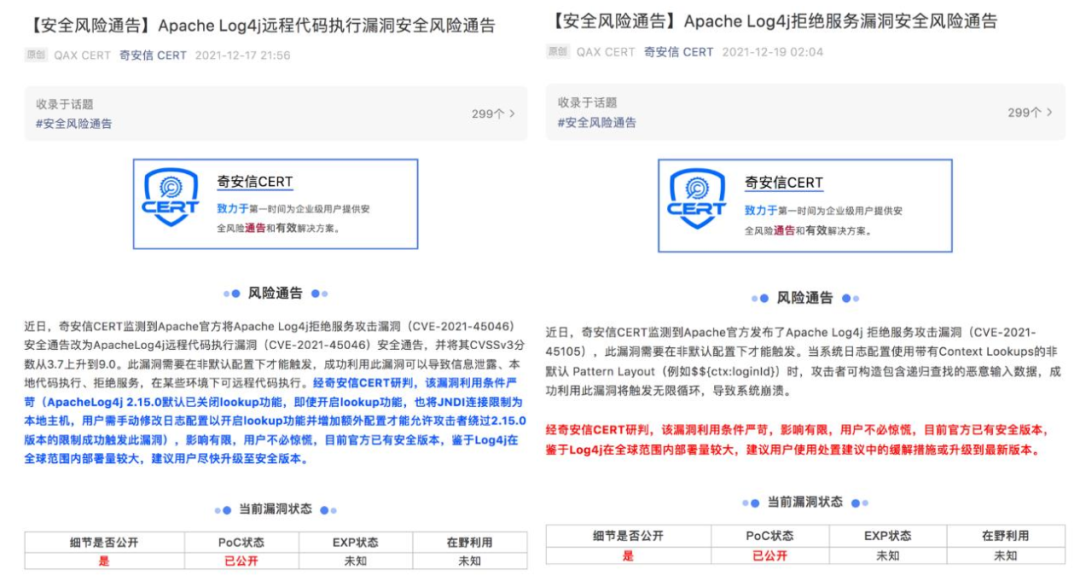The image size is (1080, 587).
Task: Click 风险通告 heading in right article
Action: [x=804, y=298]
